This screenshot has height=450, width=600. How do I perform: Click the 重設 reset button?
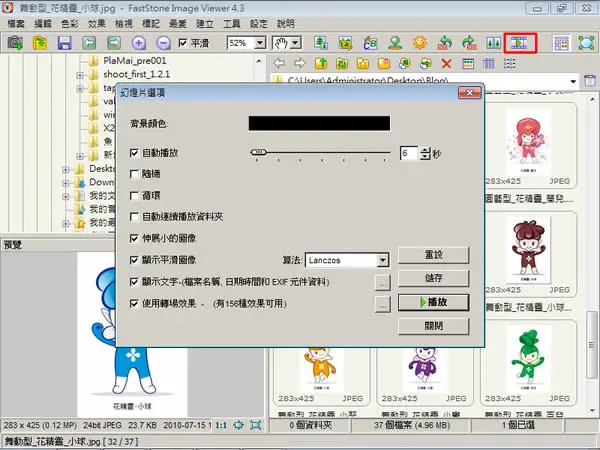[433, 255]
